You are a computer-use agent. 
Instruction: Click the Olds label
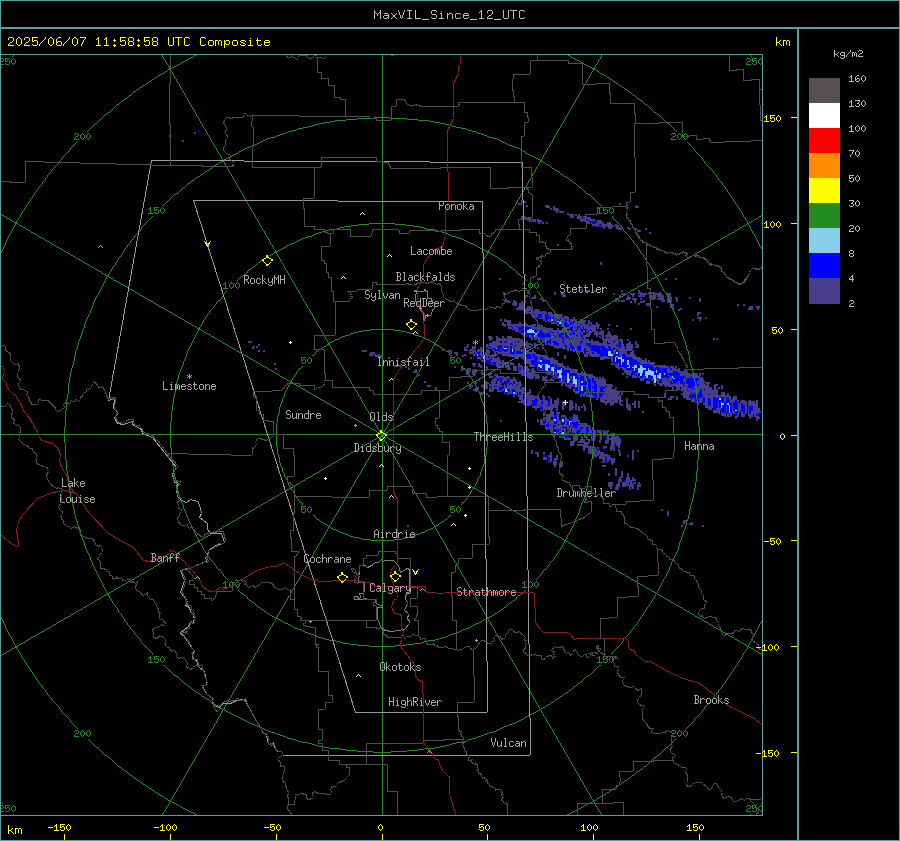(x=381, y=417)
